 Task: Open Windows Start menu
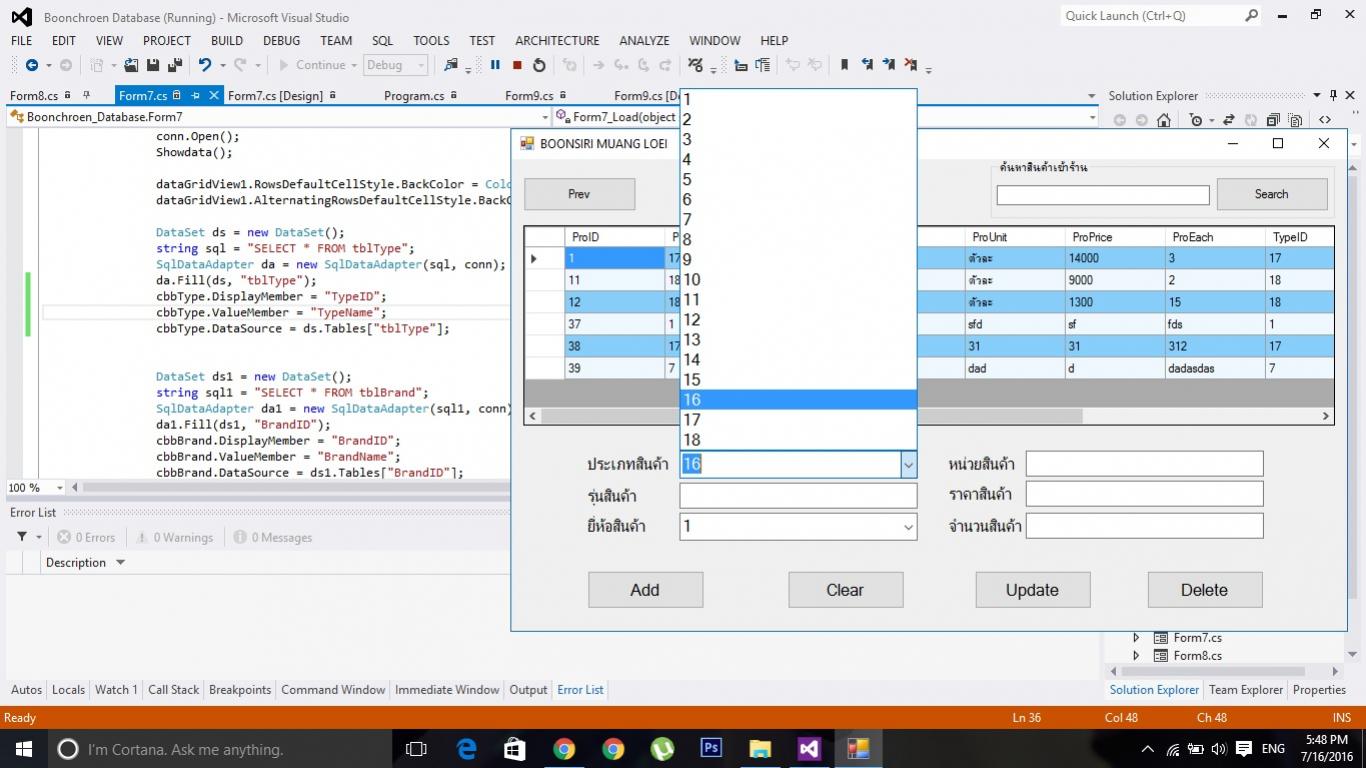pyautogui.click(x=23, y=749)
